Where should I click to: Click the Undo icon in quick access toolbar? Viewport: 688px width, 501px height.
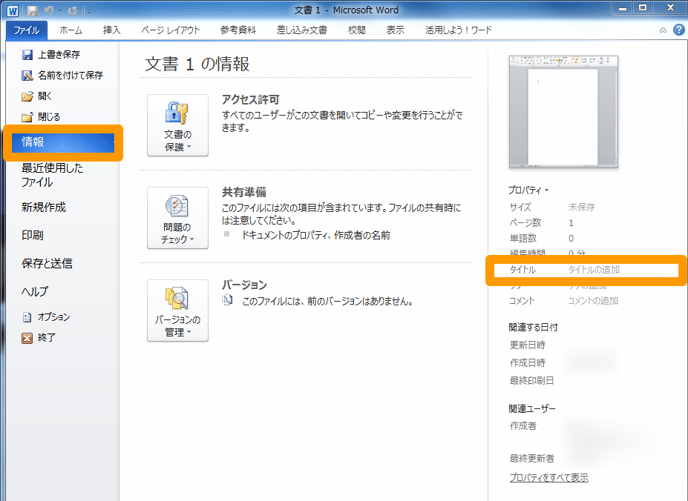(x=49, y=11)
